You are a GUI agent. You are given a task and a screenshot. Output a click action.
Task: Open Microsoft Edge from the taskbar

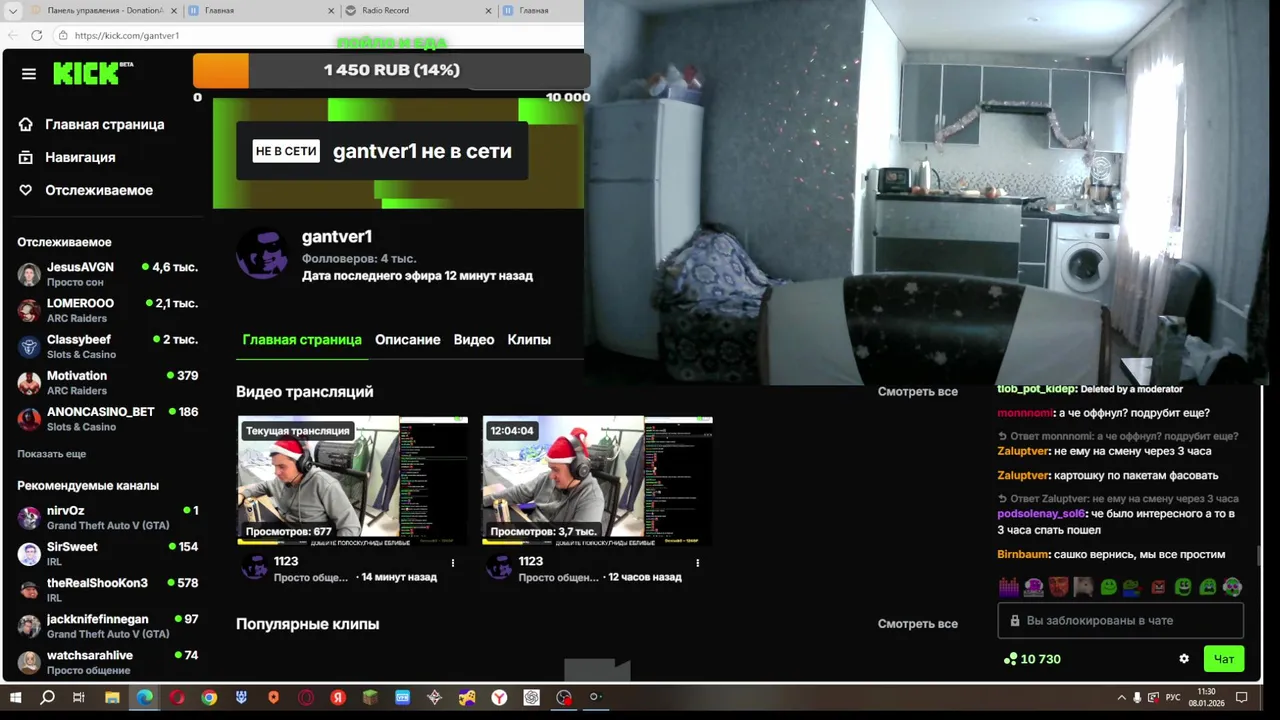coord(145,698)
